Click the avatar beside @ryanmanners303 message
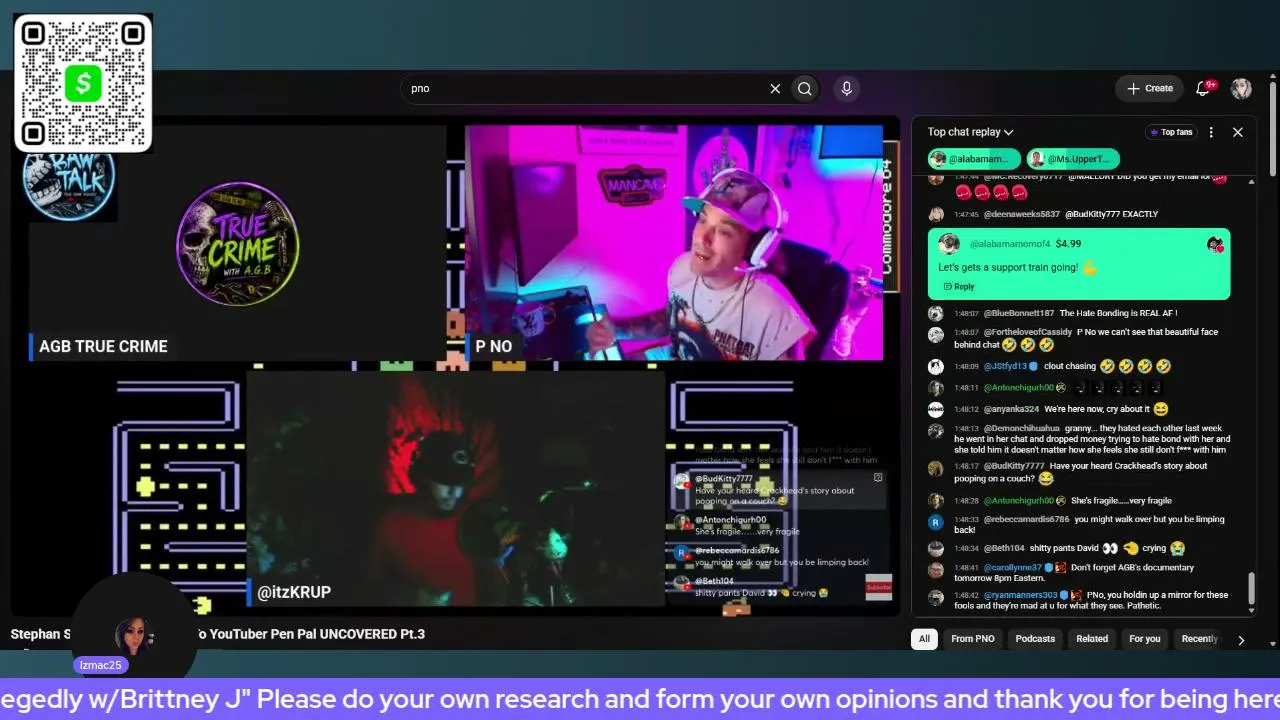The height and width of the screenshot is (720, 1280). click(936, 598)
